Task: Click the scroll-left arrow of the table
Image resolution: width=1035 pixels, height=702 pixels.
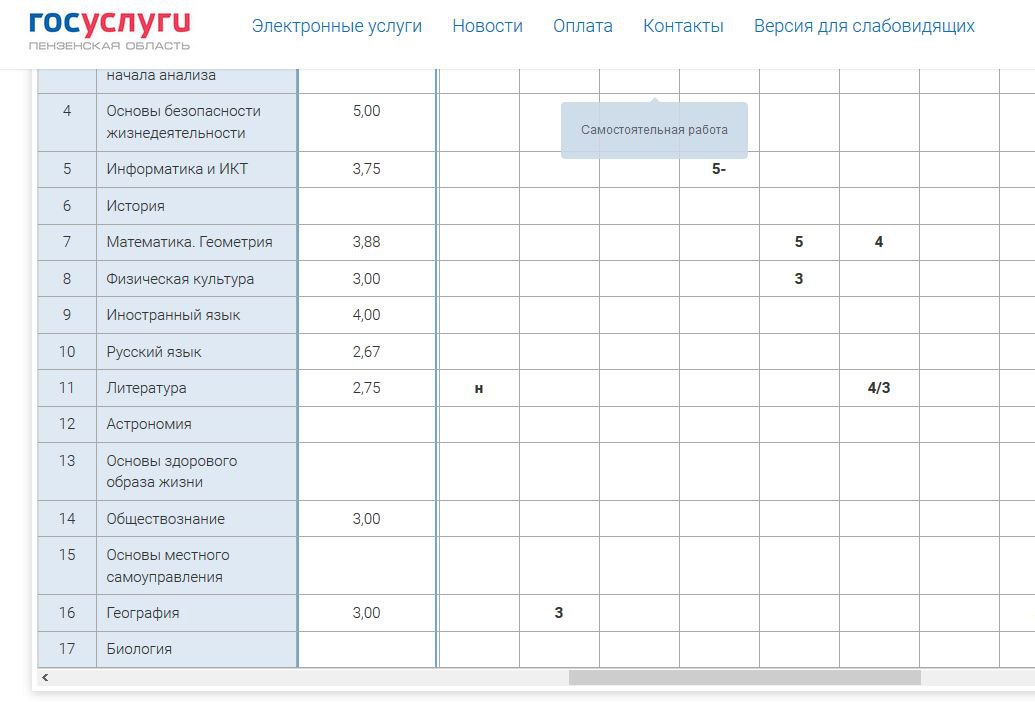Action: coord(46,677)
